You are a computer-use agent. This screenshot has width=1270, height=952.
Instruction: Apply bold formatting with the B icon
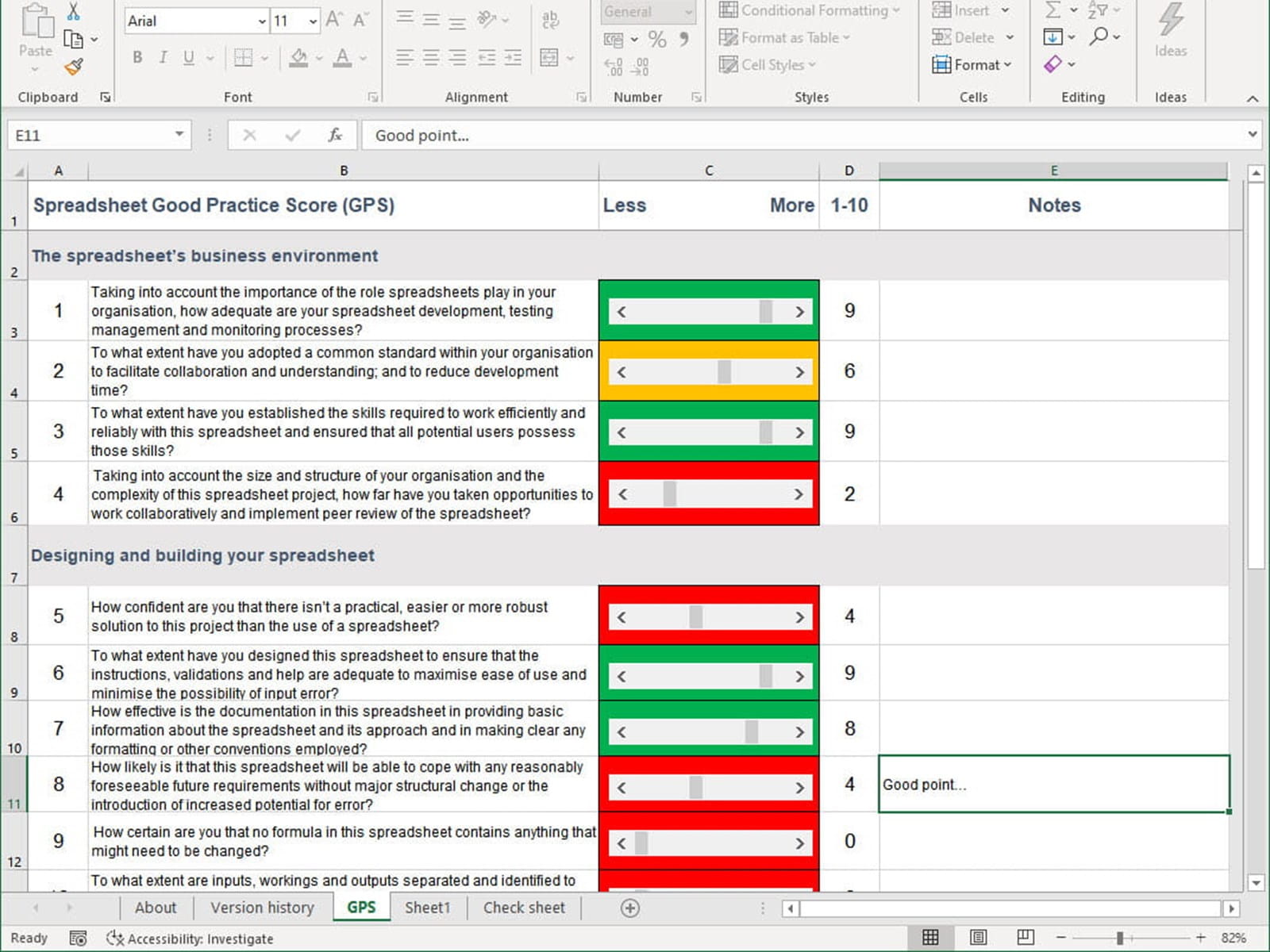(x=137, y=57)
